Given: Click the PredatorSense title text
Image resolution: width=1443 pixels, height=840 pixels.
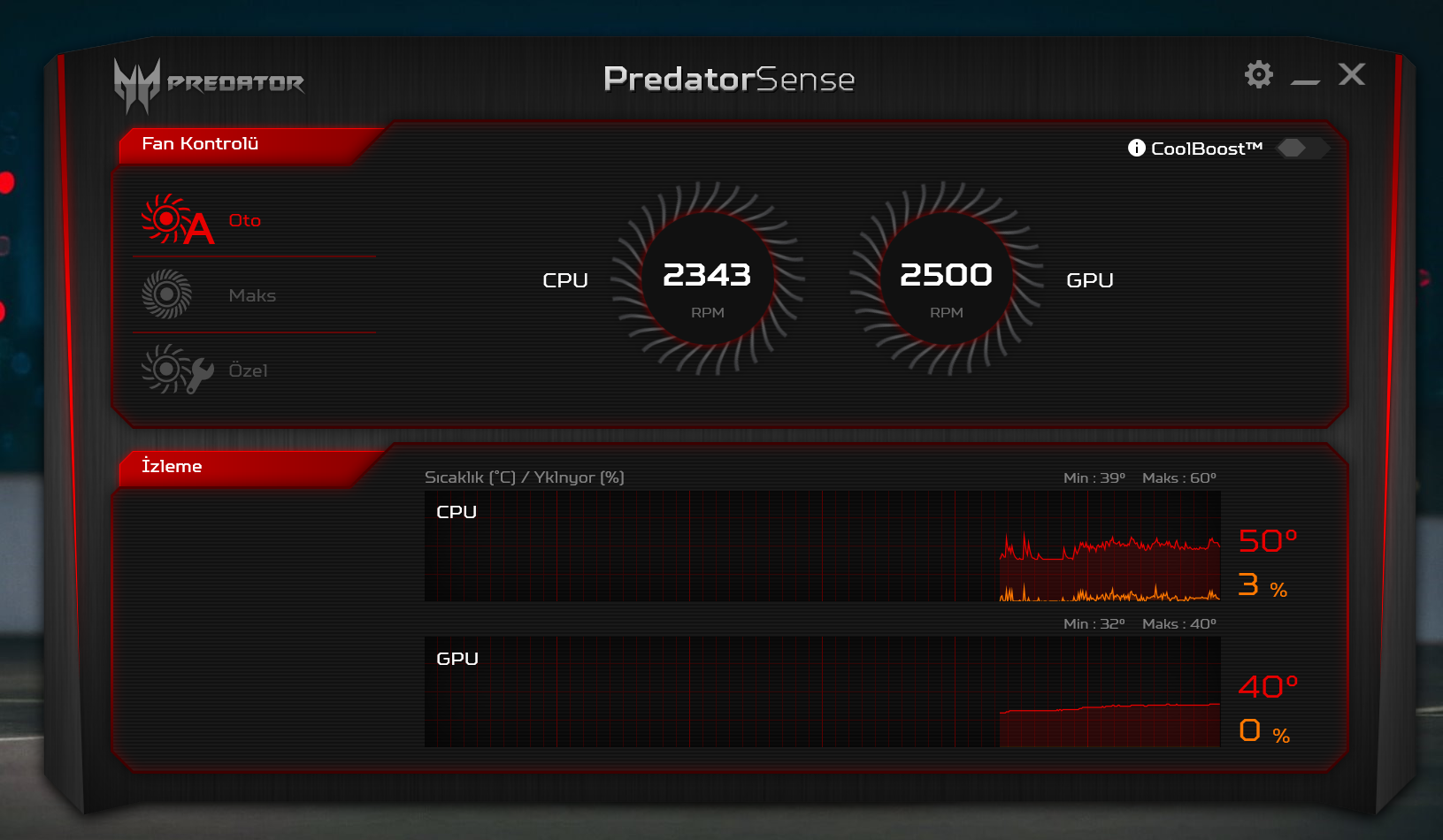Looking at the screenshot, I should [729, 79].
